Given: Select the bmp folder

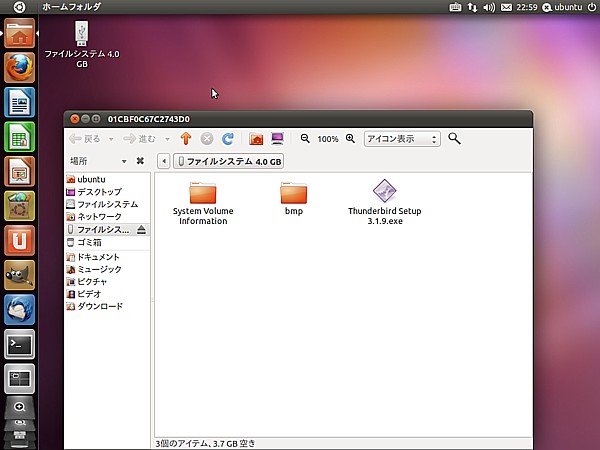Looking at the screenshot, I should (293, 198).
